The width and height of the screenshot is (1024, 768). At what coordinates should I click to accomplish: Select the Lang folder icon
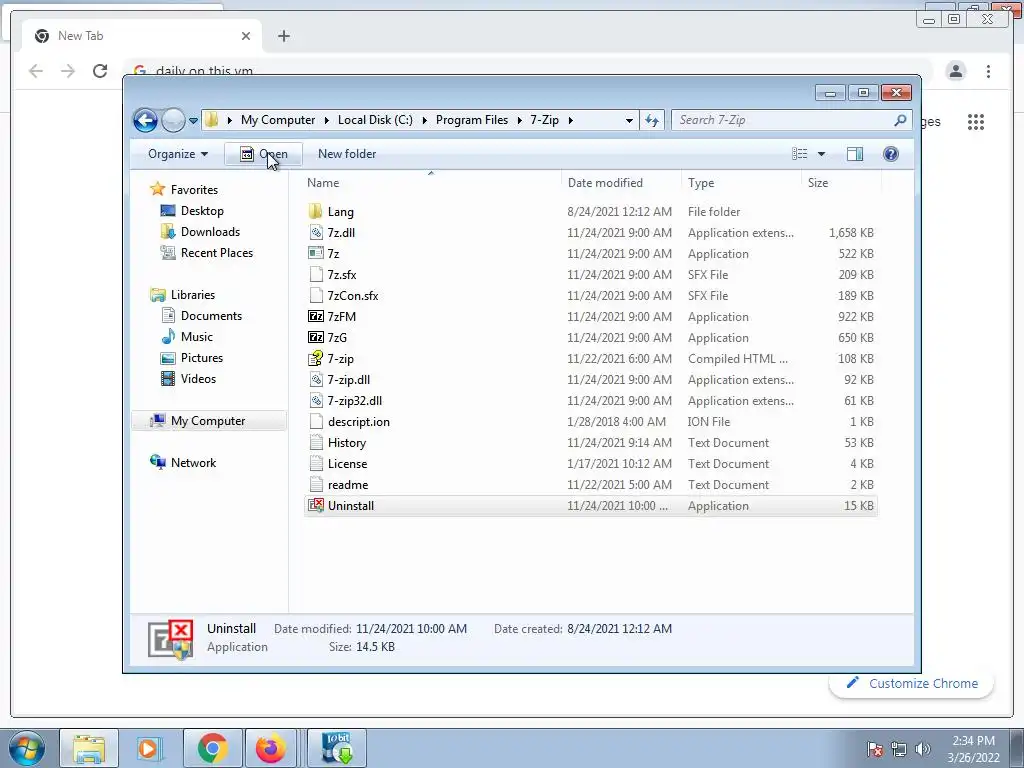click(x=315, y=212)
